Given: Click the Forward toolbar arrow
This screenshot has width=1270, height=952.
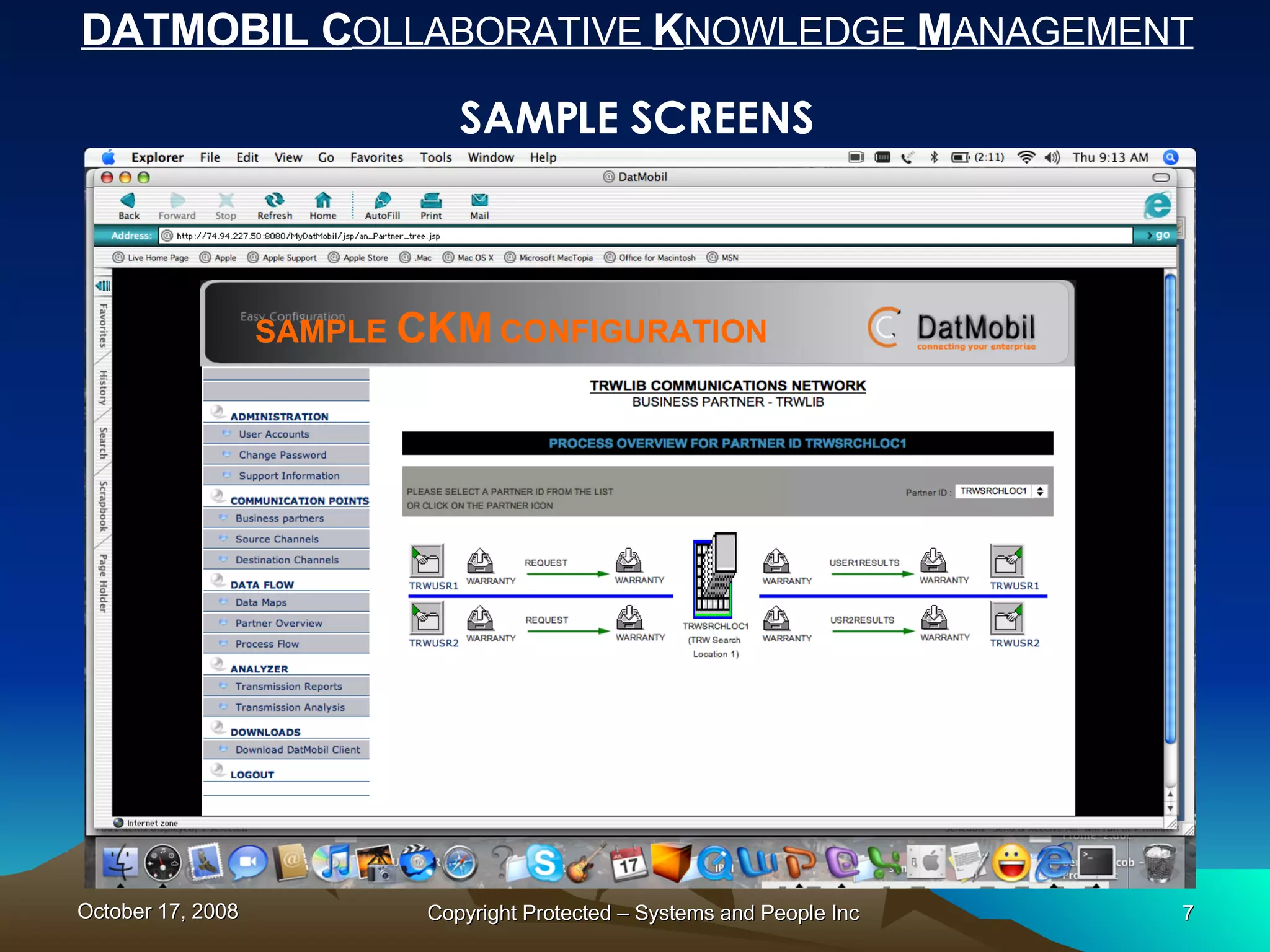Looking at the screenshot, I should coord(177,200).
